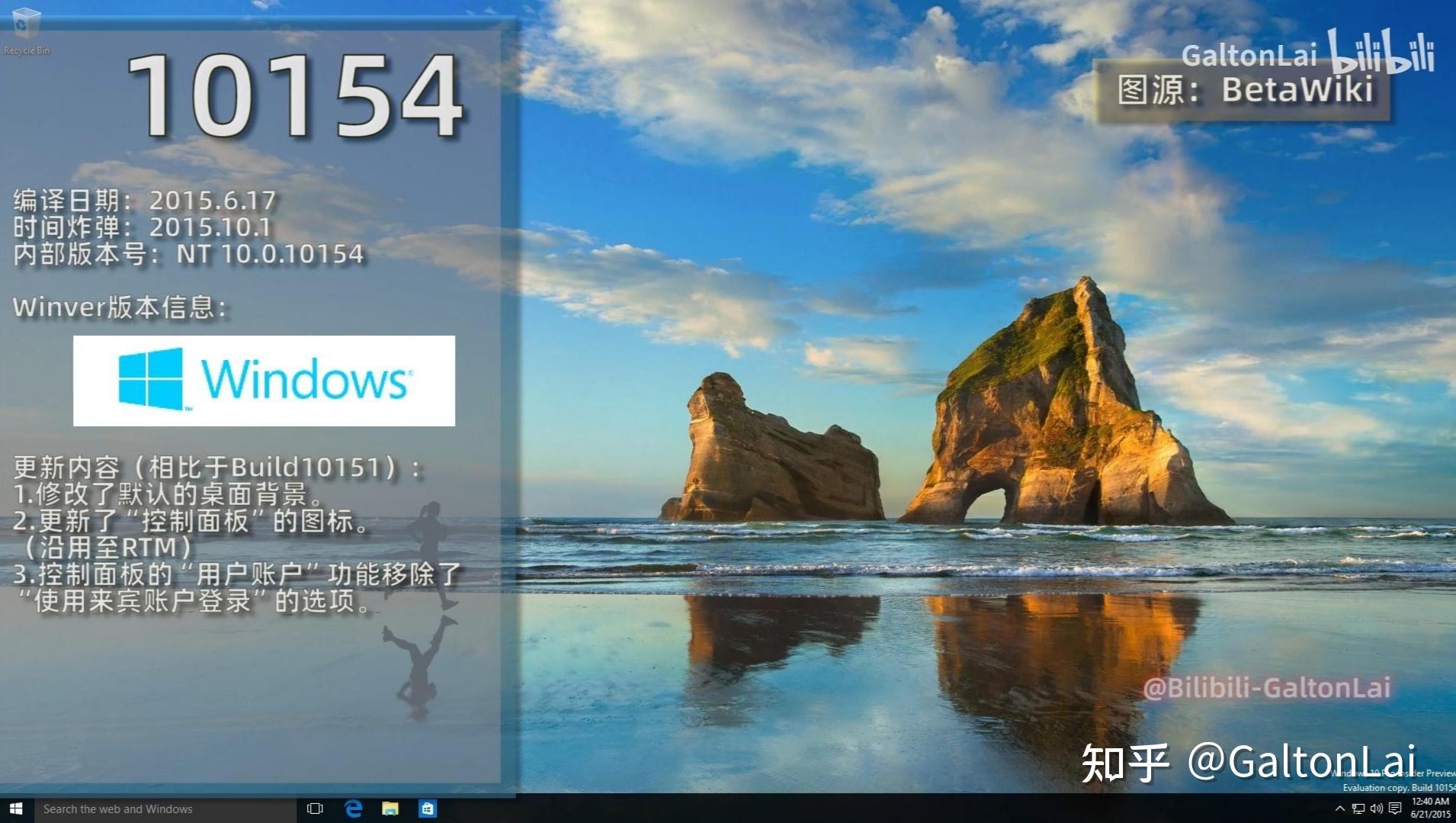Select the Recycle Bin desktop icon
The height and width of the screenshot is (823, 1456).
[x=27, y=32]
